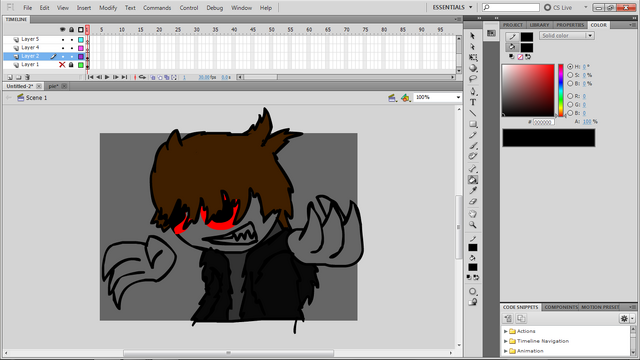Select the Zoom magnifier tool
The image size is (640, 360).
(x=473, y=225)
